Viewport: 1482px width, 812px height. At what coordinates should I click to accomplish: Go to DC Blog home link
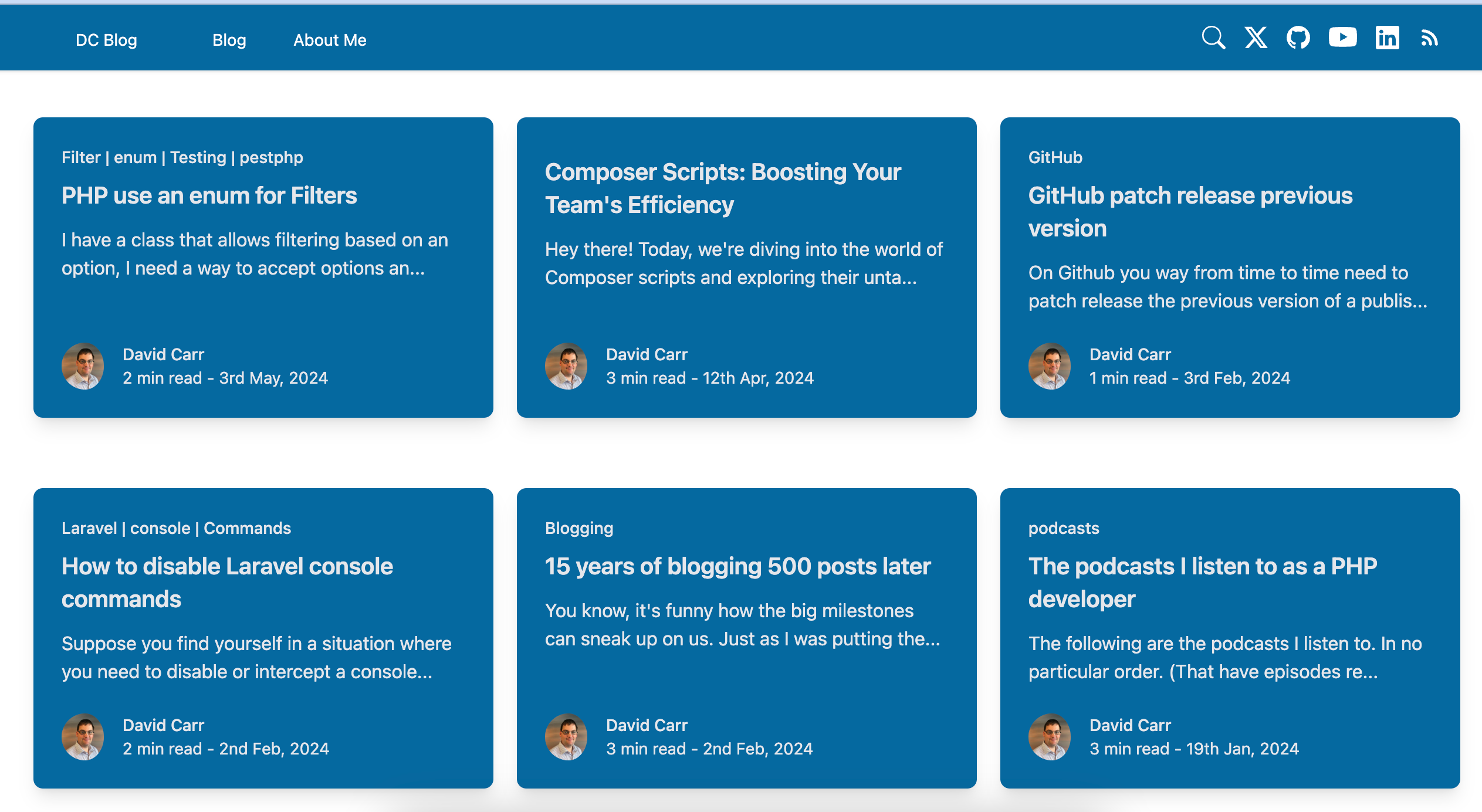click(106, 40)
